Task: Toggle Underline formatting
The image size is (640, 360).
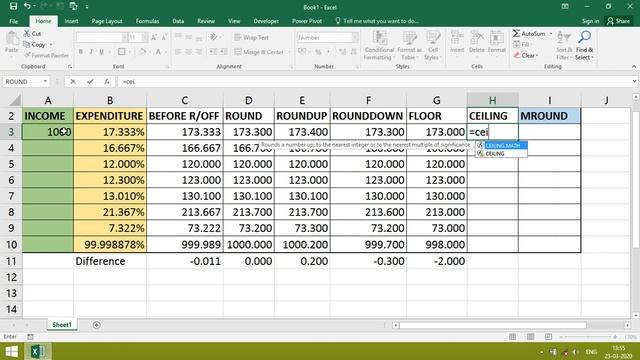Action: coord(101,52)
